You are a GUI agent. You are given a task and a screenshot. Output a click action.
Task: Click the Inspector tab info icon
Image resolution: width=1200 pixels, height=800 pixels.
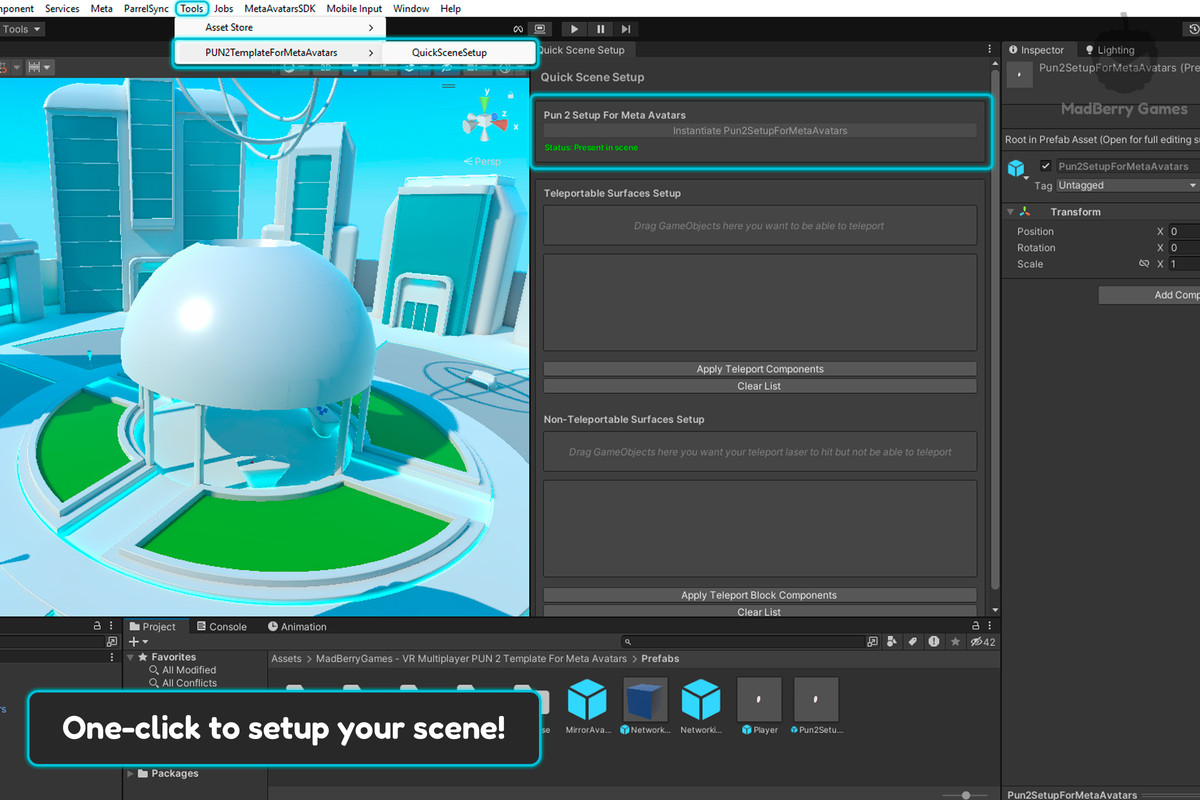click(1013, 50)
